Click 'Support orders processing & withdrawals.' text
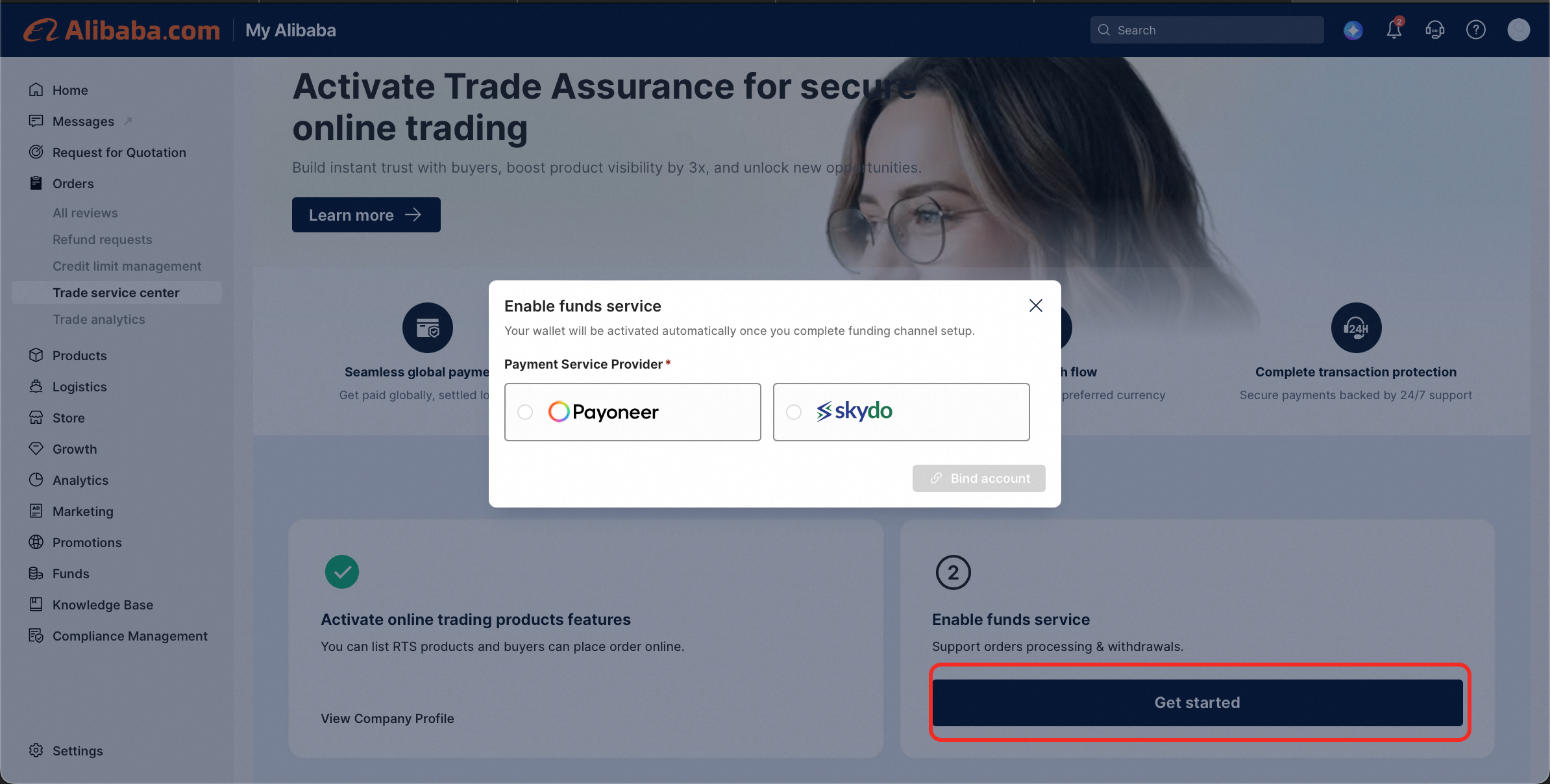Viewport: 1550px width, 784px height. (1058, 646)
